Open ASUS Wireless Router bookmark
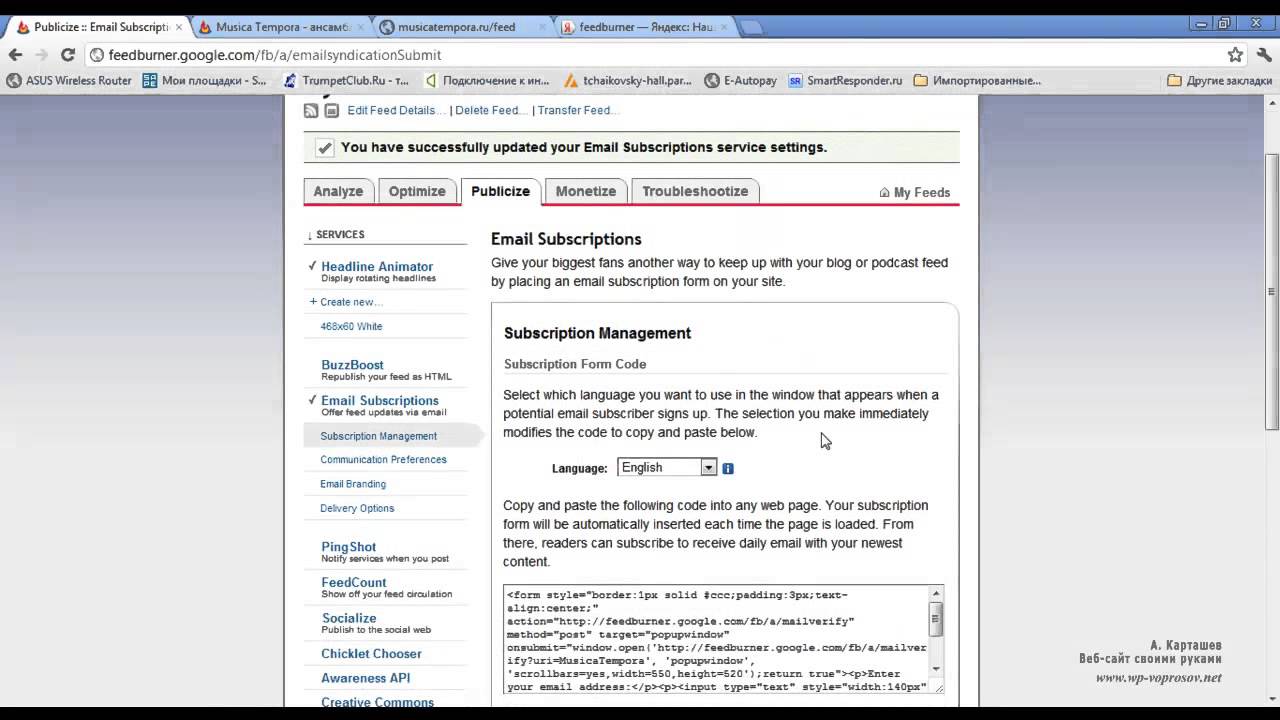This screenshot has width=1280, height=720. [x=69, y=80]
